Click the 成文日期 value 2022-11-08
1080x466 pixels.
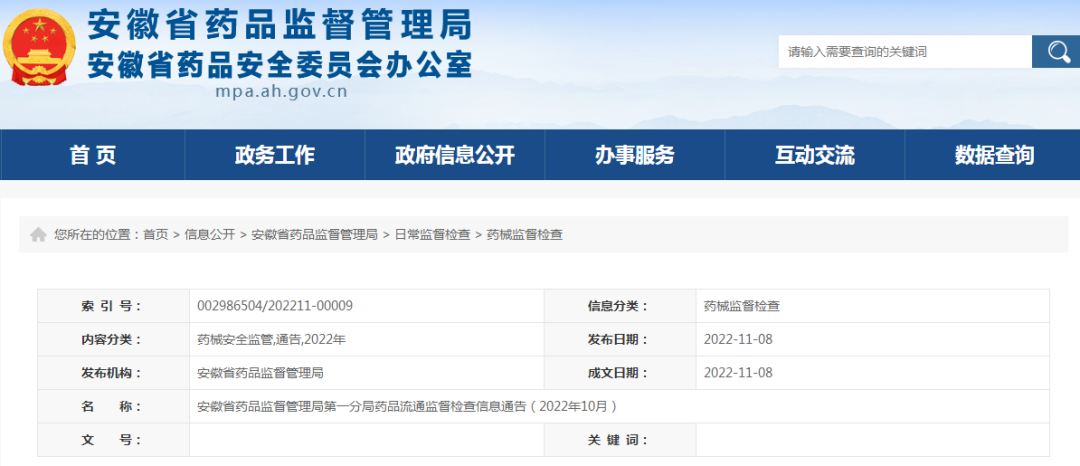pyautogui.click(x=738, y=373)
